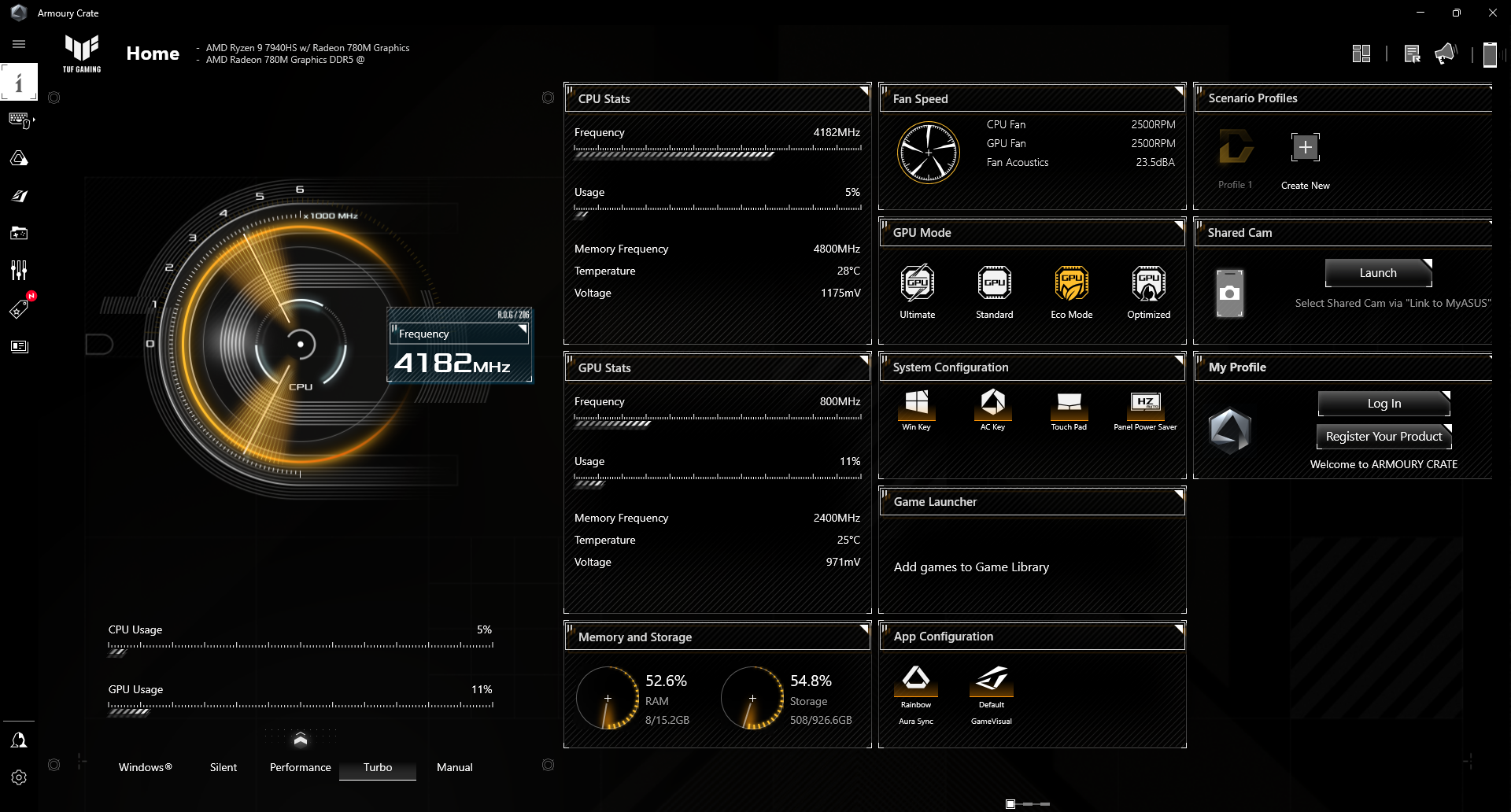The height and width of the screenshot is (812, 1511).
Task: Click the RAM 52.6% usage dial
Action: coord(608,698)
